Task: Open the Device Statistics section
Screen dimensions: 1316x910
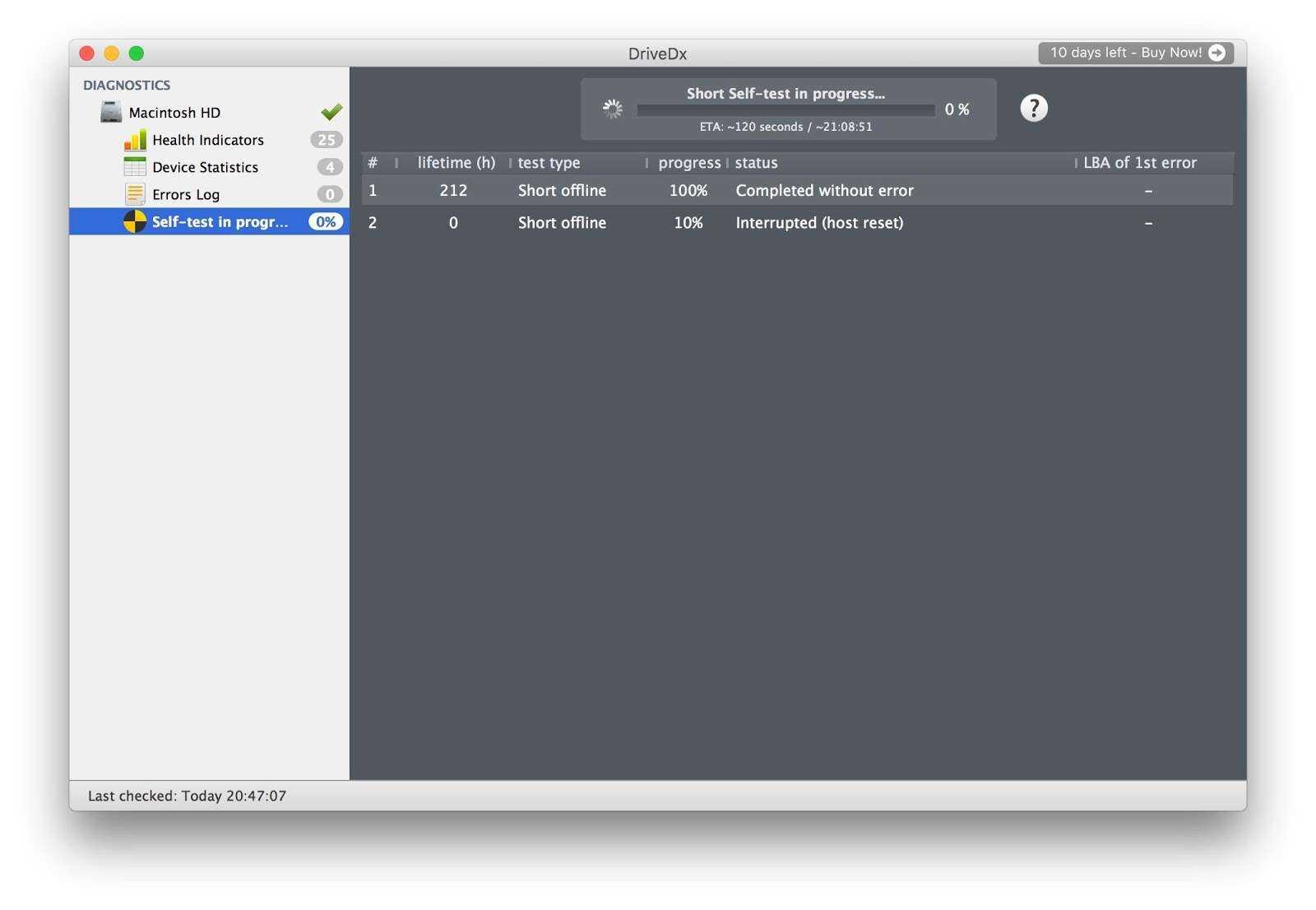Action: point(206,167)
